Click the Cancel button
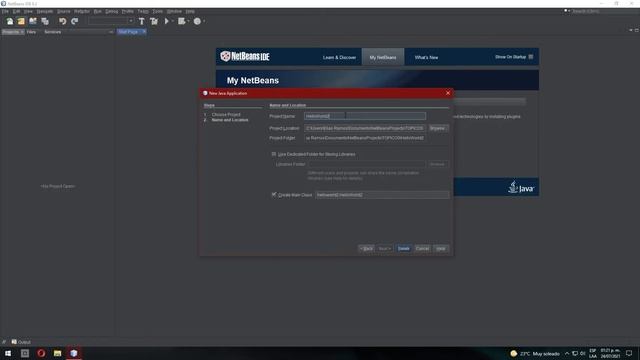This screenshot has height=360, width=640. (422, 249)
